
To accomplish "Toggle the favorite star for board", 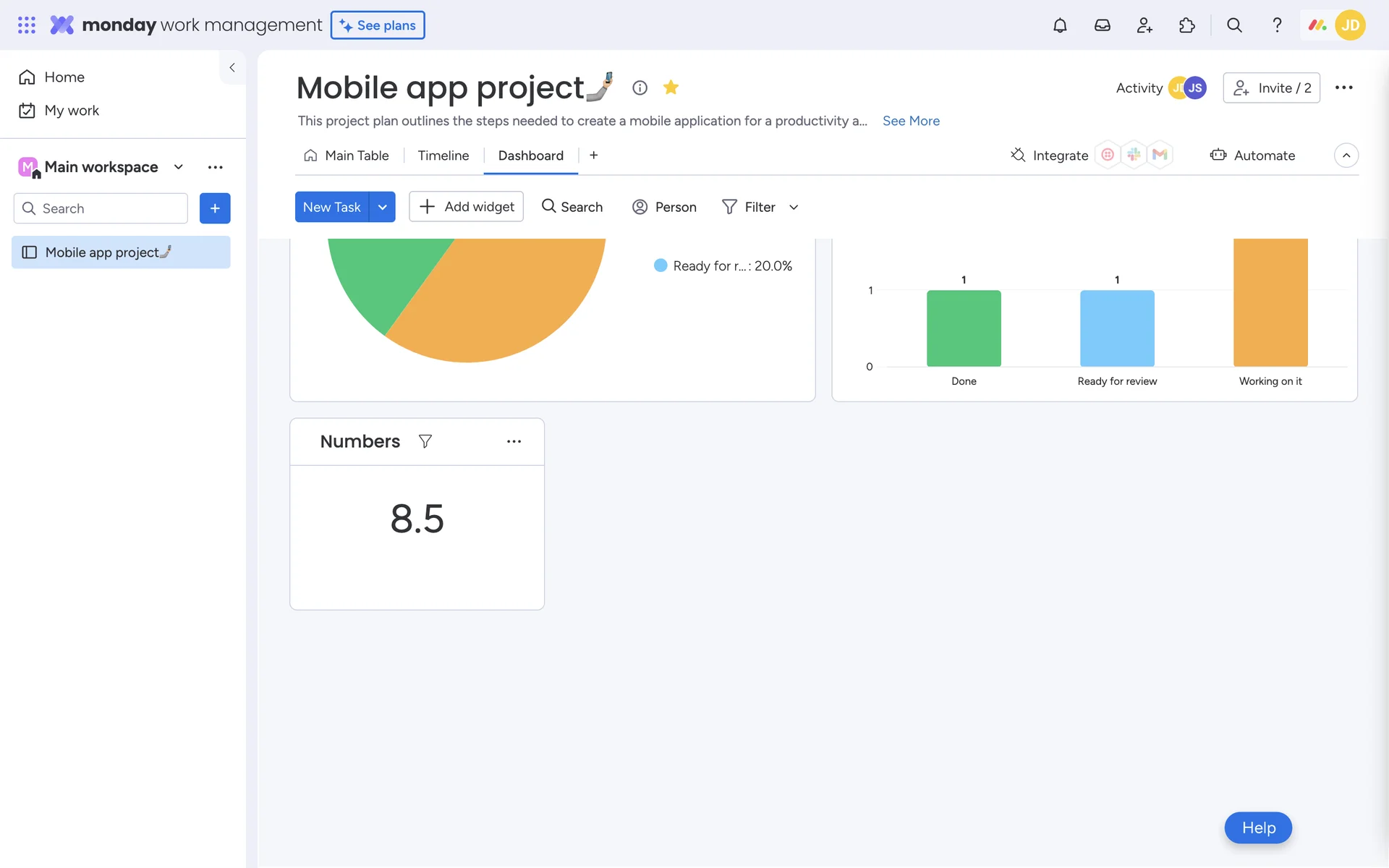I will click(671, 88).
